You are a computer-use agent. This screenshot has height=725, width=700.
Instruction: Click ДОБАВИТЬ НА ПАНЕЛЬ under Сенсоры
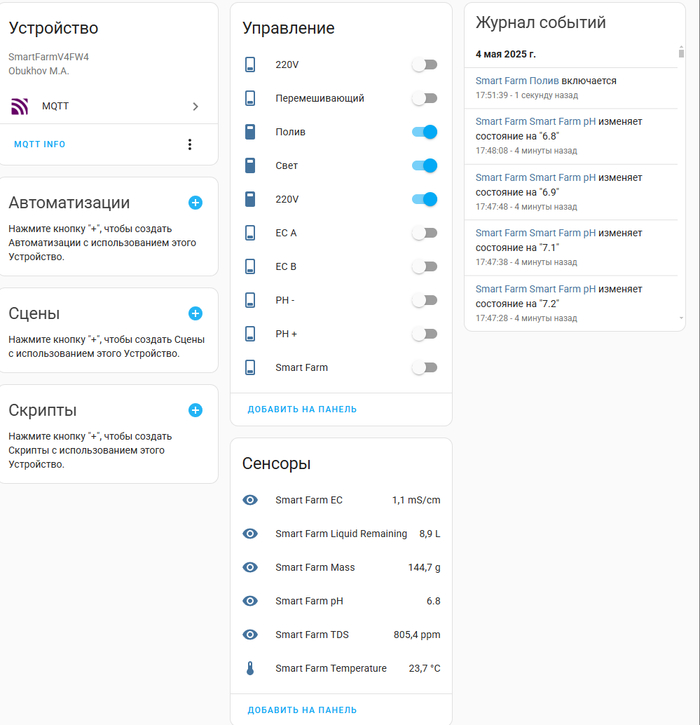pyautogui.click(x=302, y=710)
